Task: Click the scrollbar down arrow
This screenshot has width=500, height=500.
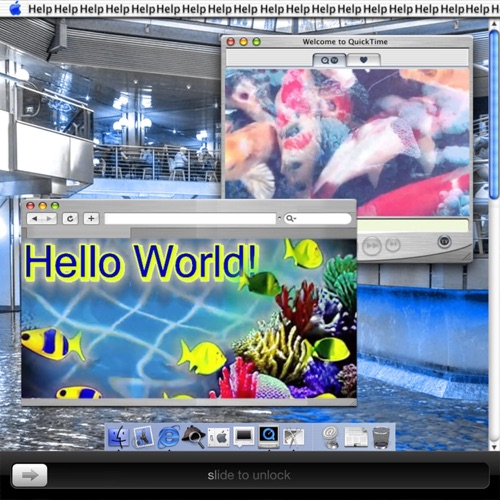Action: [x=494, y=446]
